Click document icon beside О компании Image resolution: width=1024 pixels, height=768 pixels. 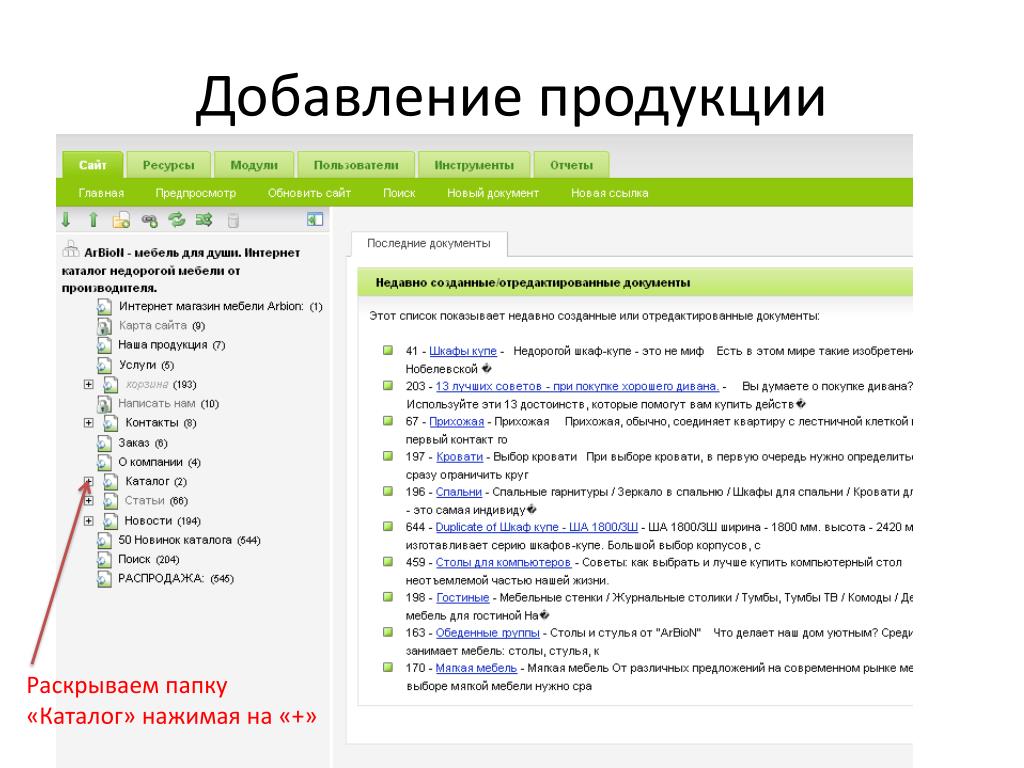tap(104, 462)
